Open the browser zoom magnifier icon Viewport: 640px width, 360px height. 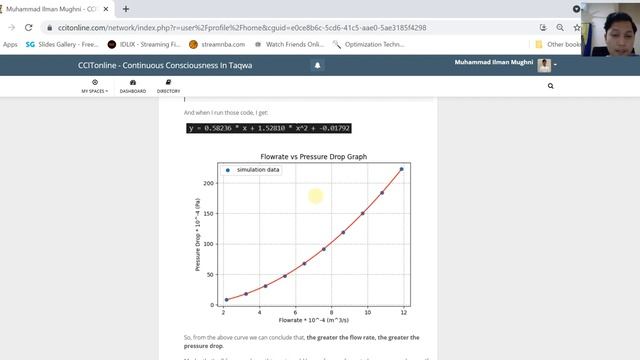tap(560, 28)
